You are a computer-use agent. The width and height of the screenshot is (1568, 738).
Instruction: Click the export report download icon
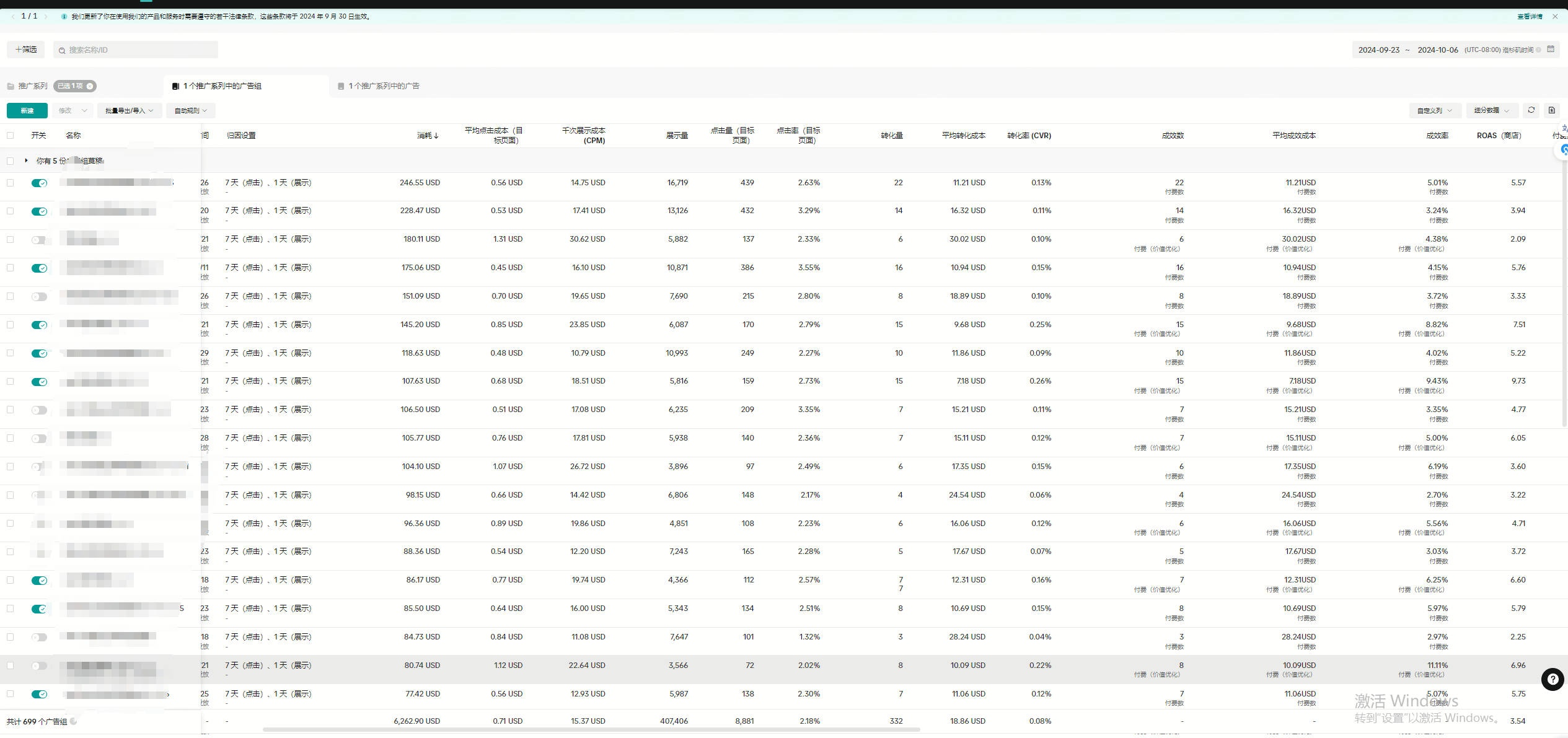coord(1552,110)
